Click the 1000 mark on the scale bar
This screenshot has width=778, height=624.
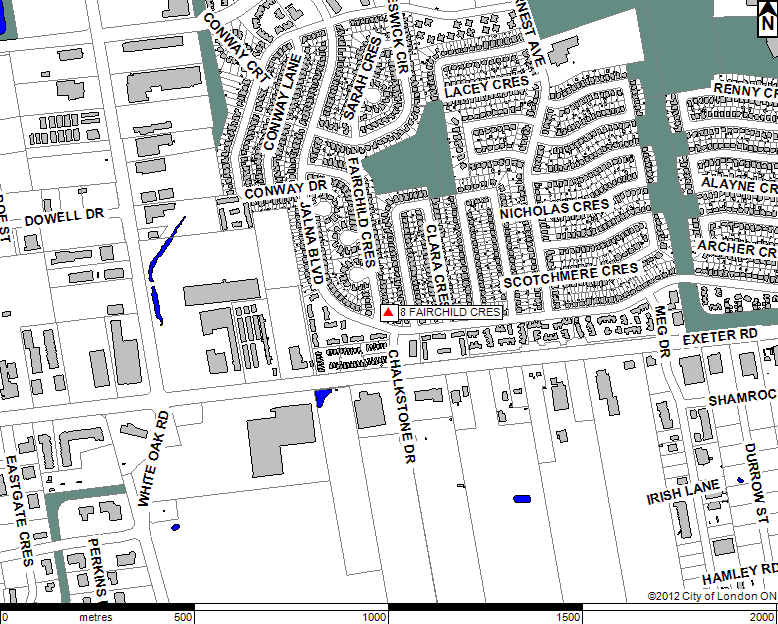[x=376, y=617]
